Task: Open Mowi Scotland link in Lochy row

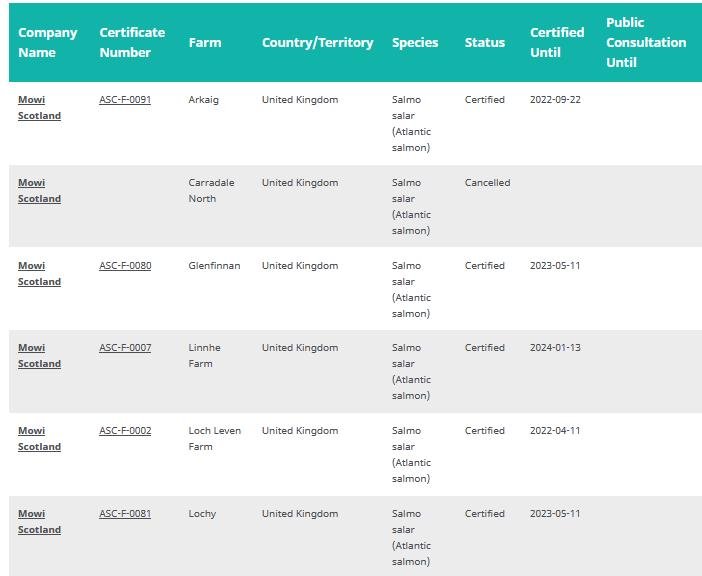Action: click(39, 521)
